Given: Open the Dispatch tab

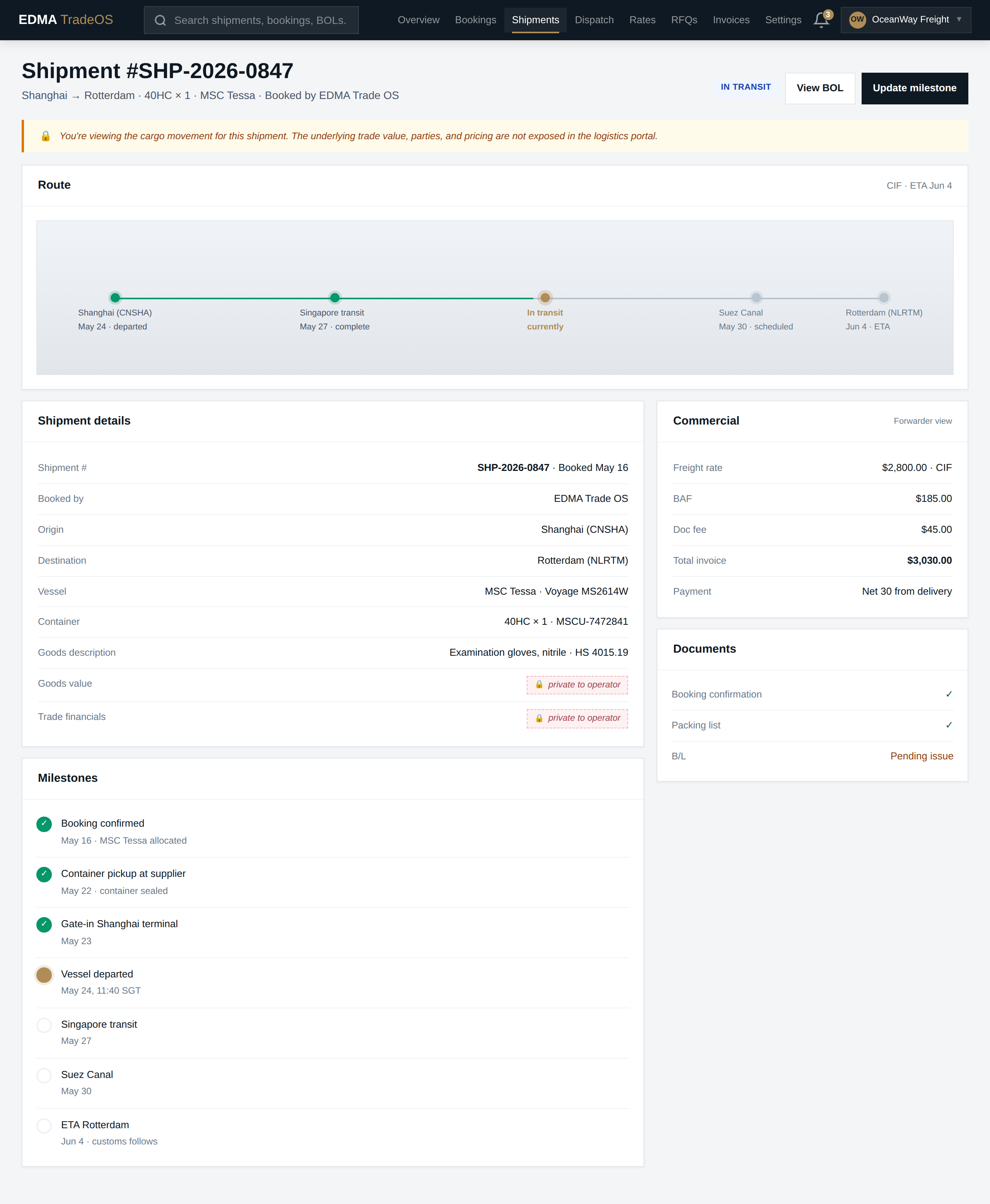Looking at the screenshot, I should (x=594, y=20).
